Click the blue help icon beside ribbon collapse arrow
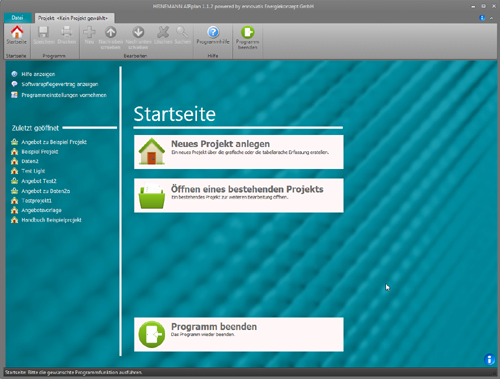Screen dimensions: 500x379 point(482,18)
